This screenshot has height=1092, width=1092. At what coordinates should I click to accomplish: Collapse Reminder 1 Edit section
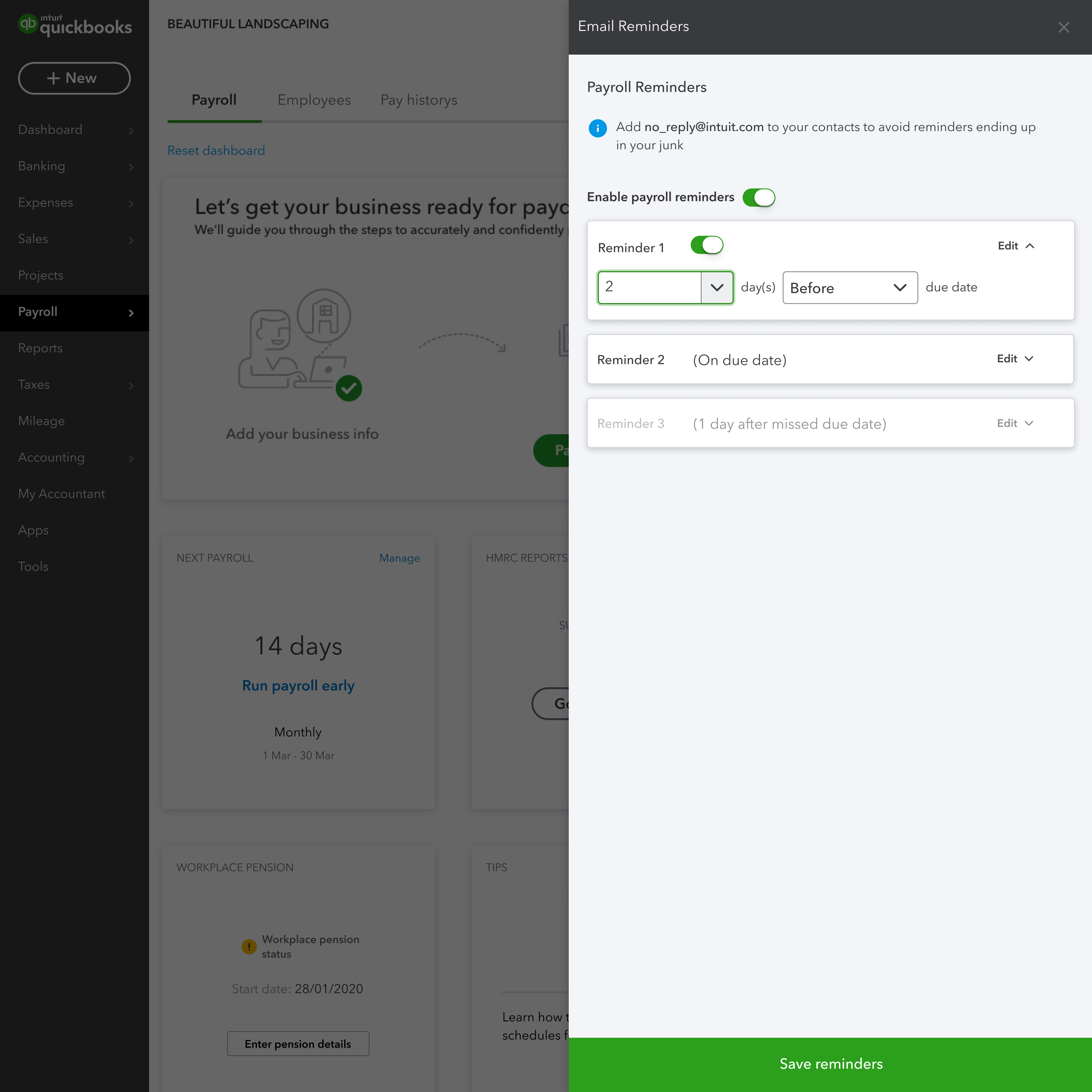(1016, 246)
